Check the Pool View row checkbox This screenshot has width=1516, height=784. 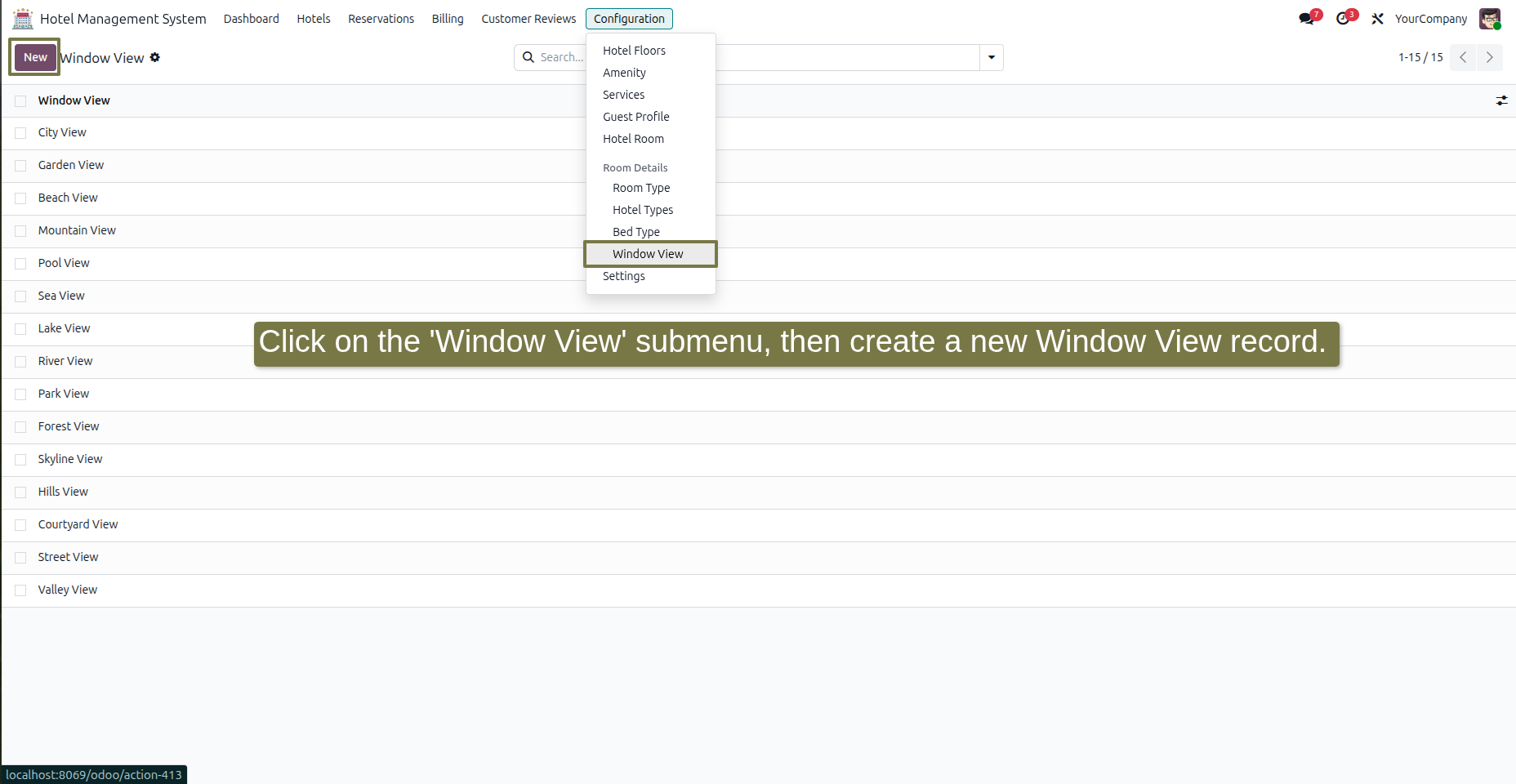point(20,264)
